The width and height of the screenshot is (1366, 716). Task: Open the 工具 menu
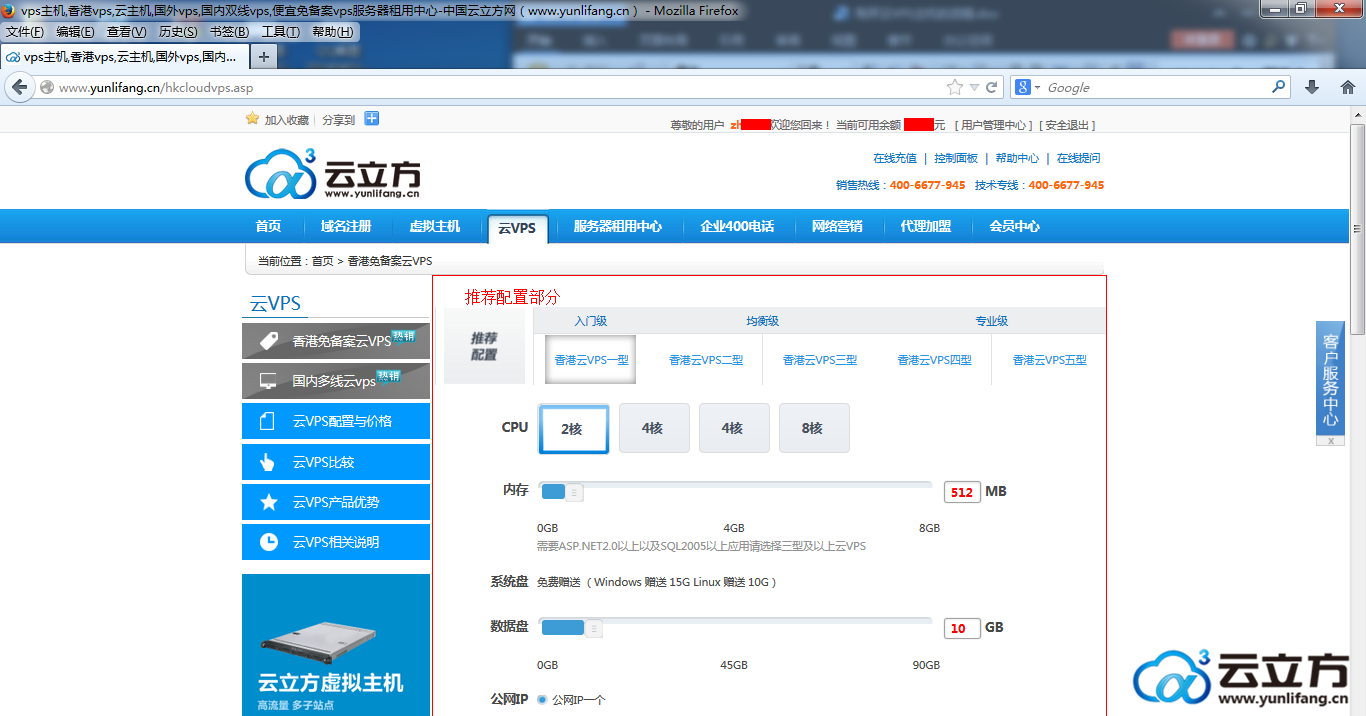[280, 32]
